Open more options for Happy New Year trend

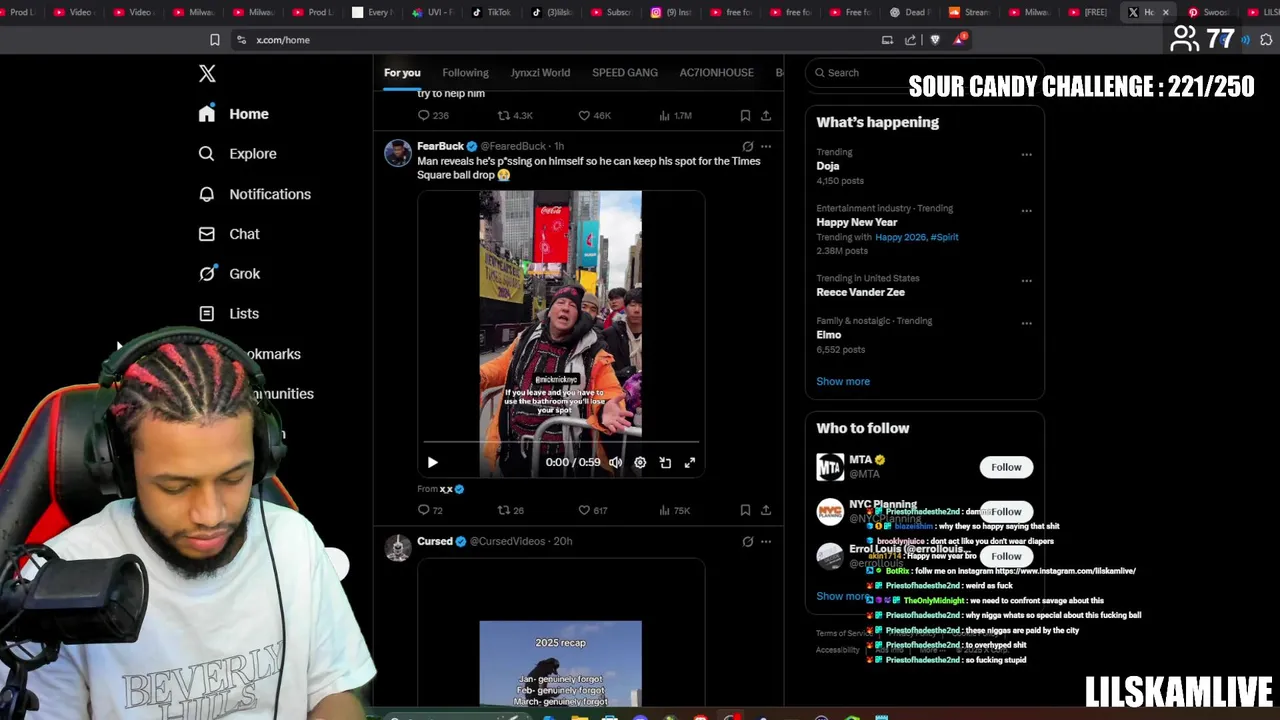(x=1026, y=211)
